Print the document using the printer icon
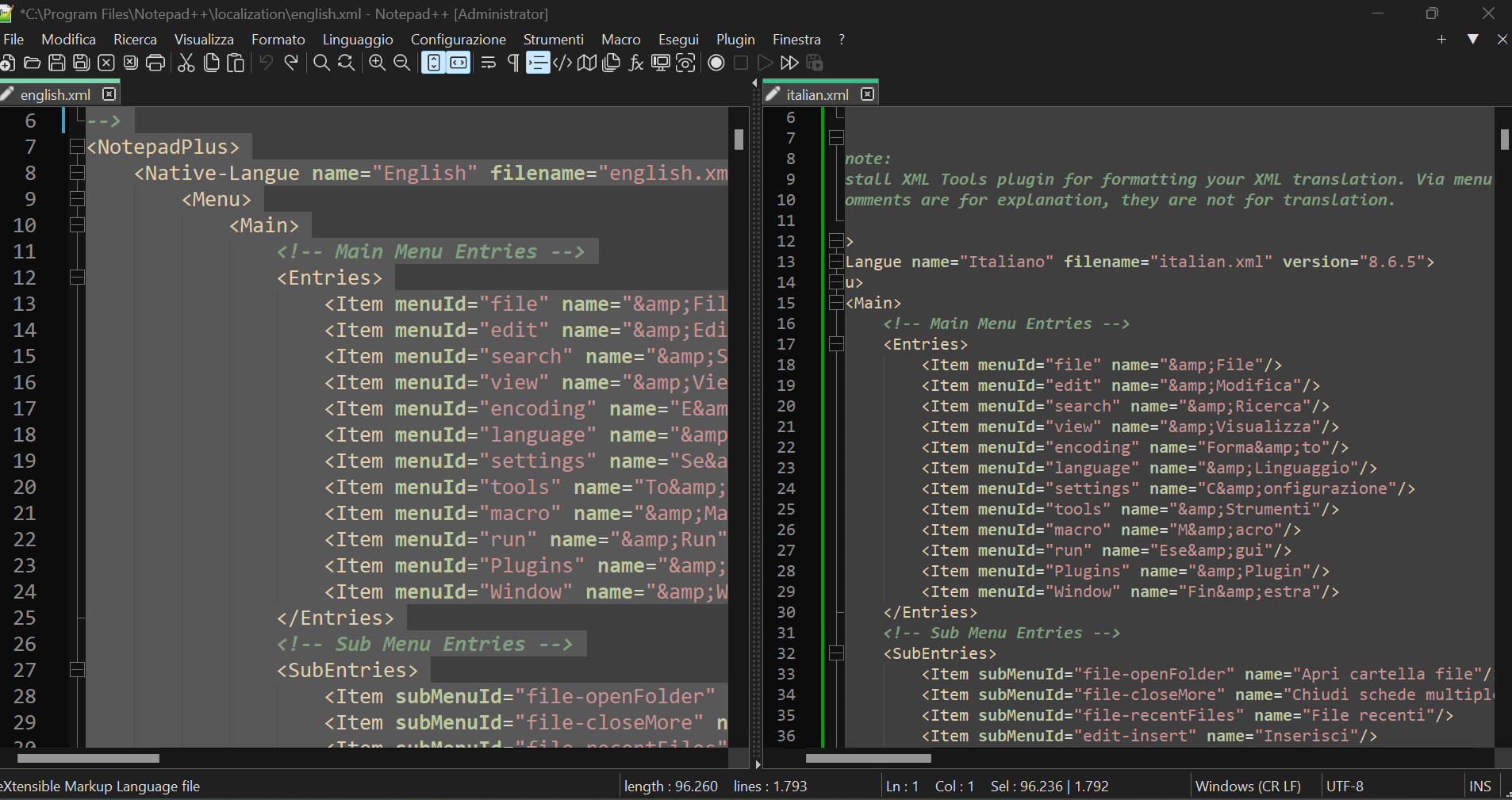 [155, 63]
